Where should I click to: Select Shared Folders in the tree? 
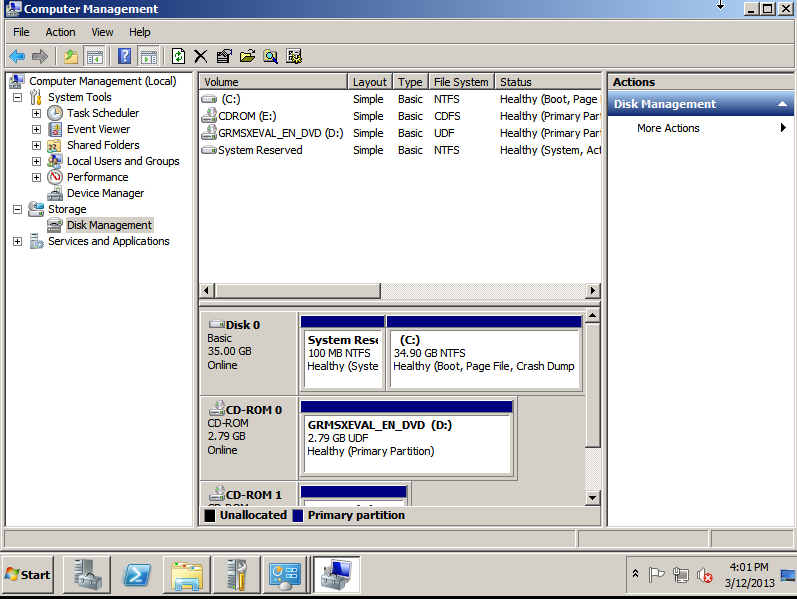pyautogui.click(x=103, y=145)
